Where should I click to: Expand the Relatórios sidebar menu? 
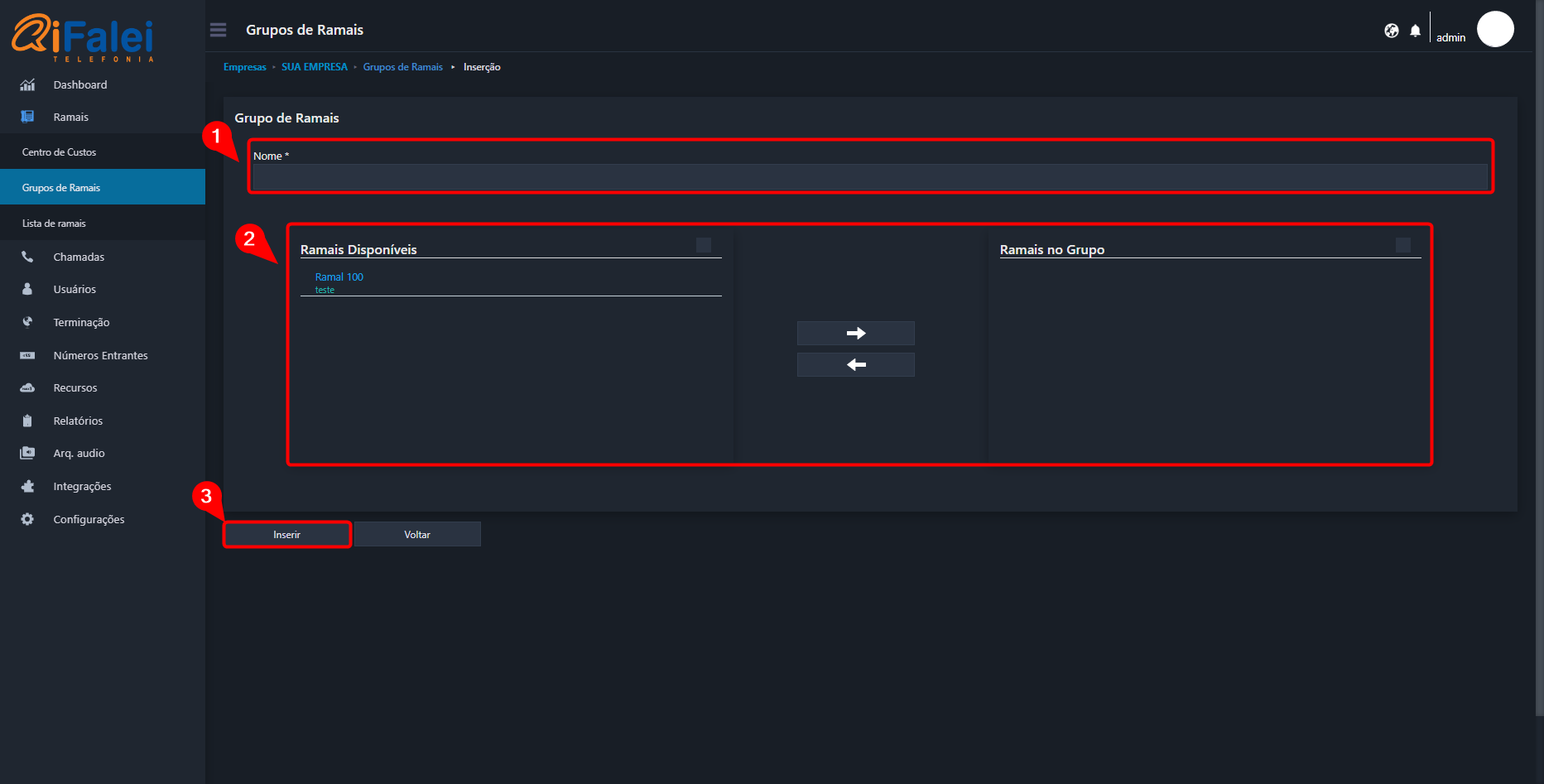(x=78, y=421)
